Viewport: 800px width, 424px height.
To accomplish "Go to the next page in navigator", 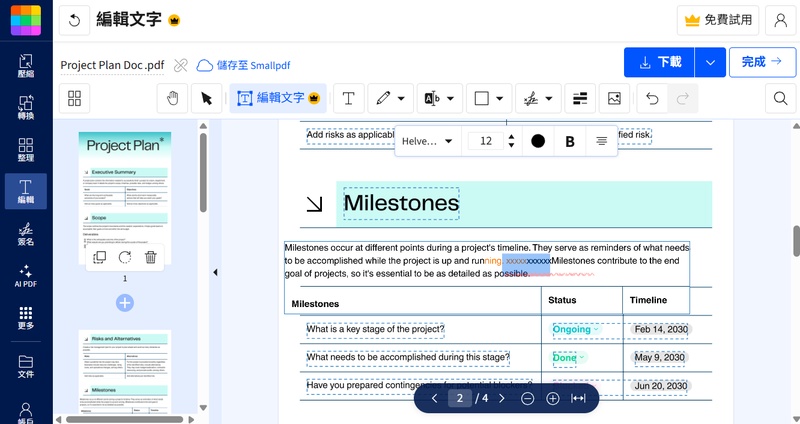I will pos(502,398).
